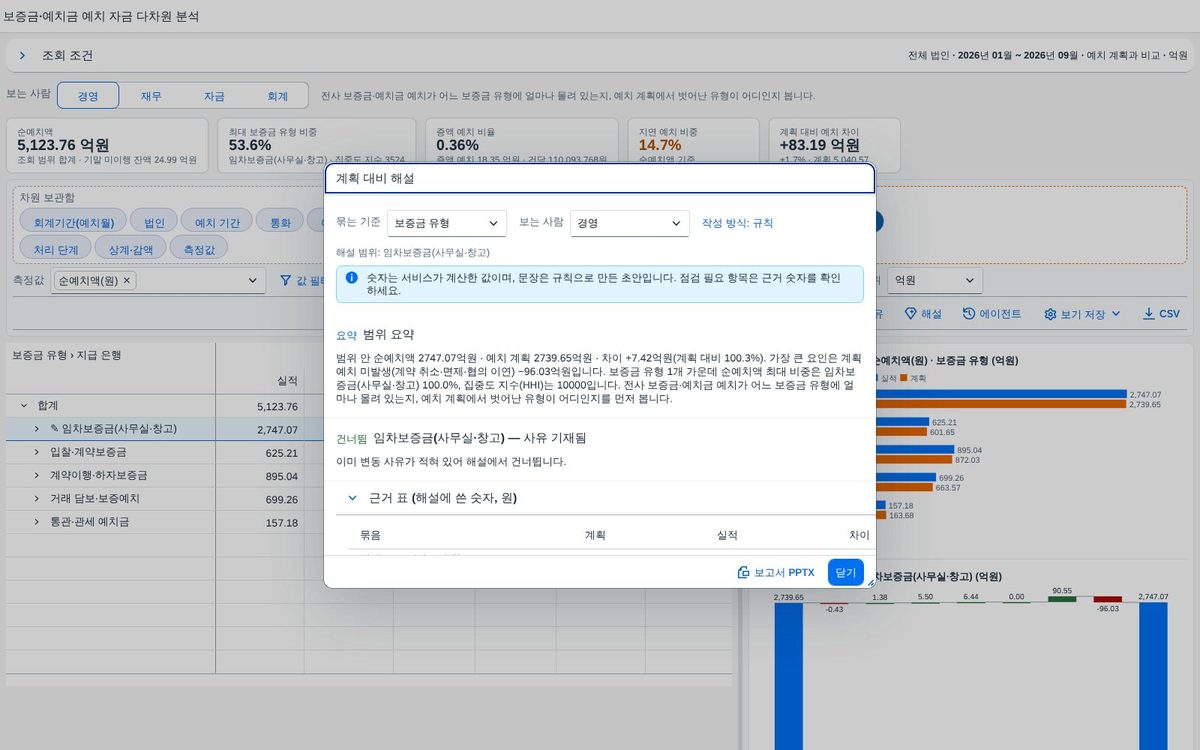Expand the 임차보증금(사무실·창고) row
1200x750 pixels.
coord(38,429)
